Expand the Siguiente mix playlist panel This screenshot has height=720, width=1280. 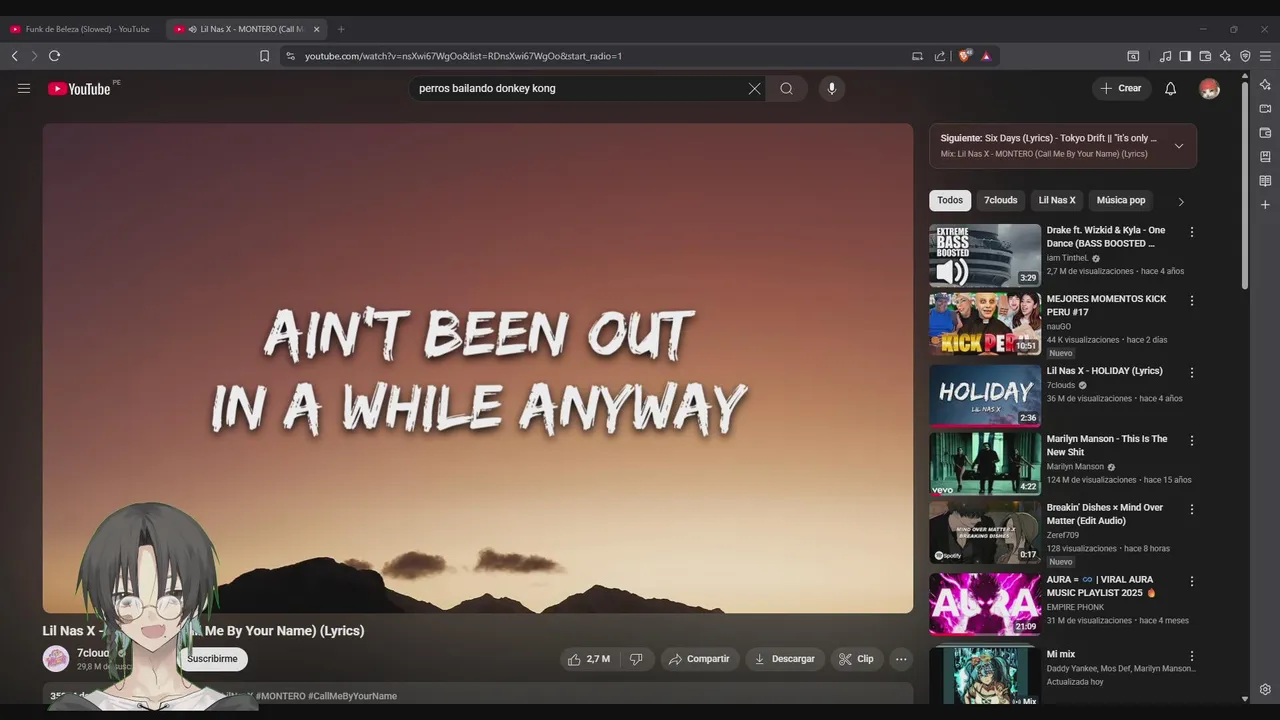(1178, 146)
